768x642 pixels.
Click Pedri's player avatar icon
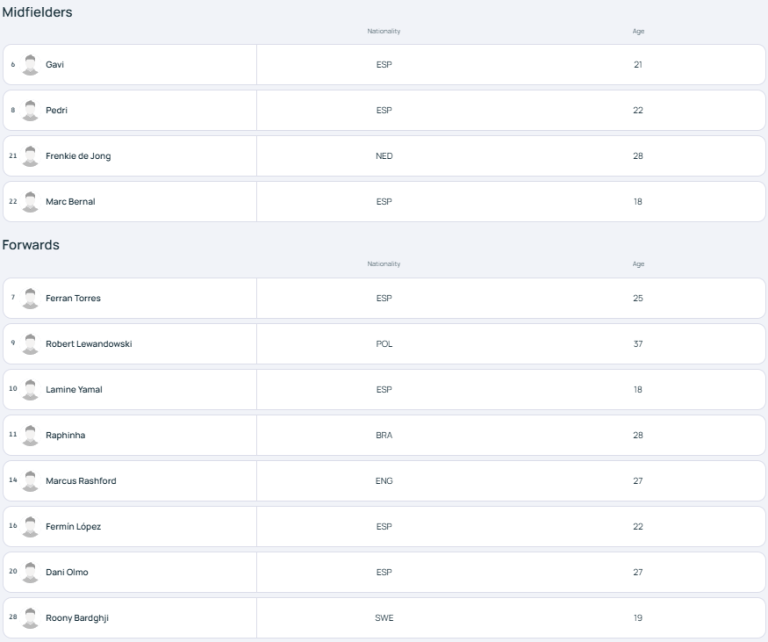[30, 110]
